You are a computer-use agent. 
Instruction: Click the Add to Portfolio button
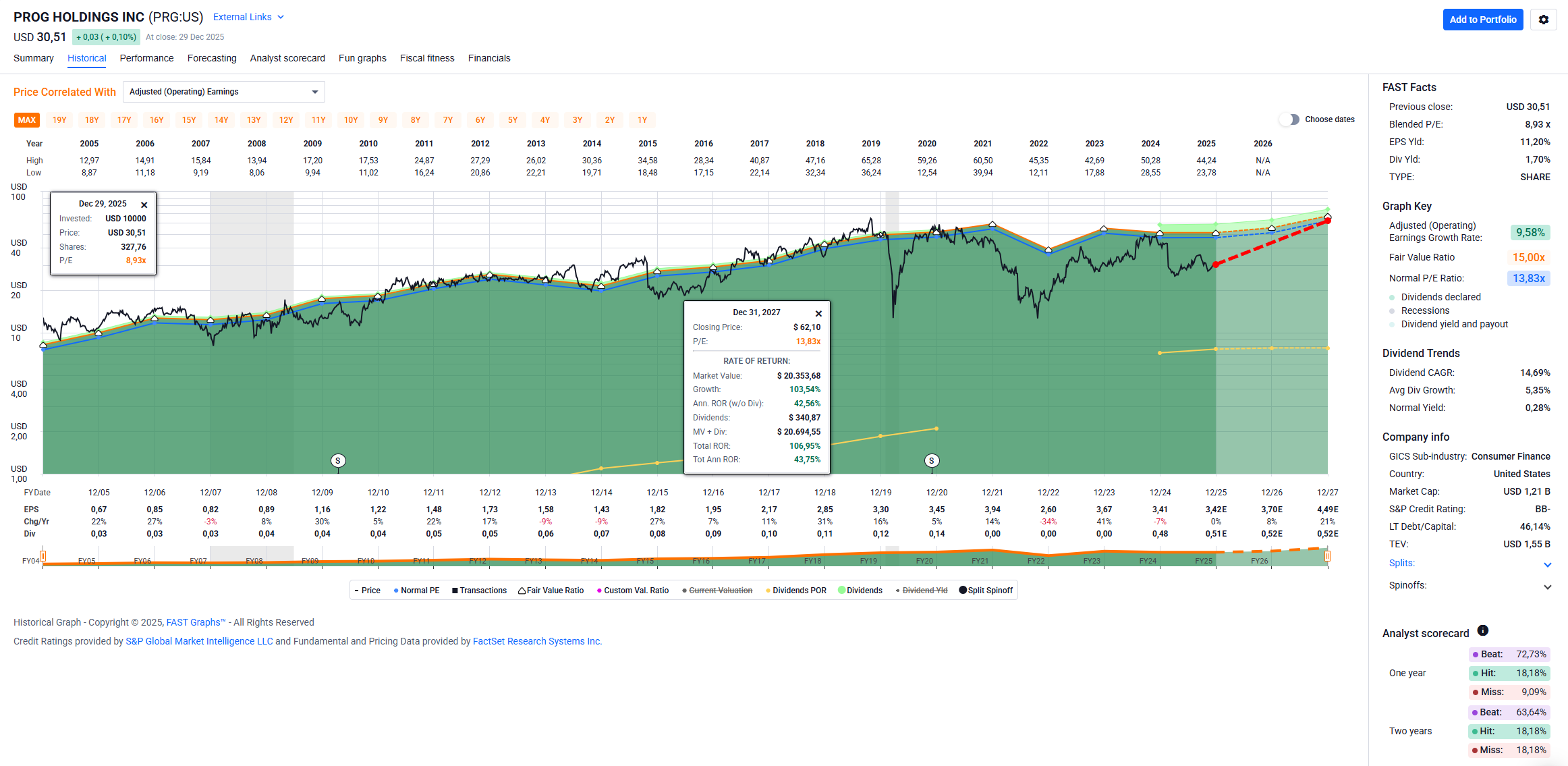1482,20
